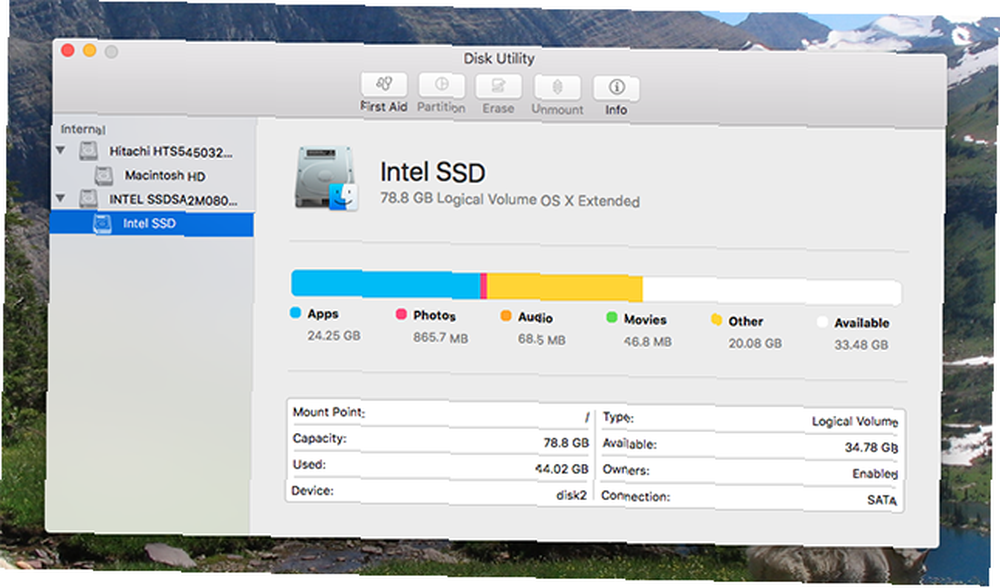The height and width of the screenshot is (588, 1000).
Task: Click the Internal sidebar section header
Action: click(x=83, y=129)
